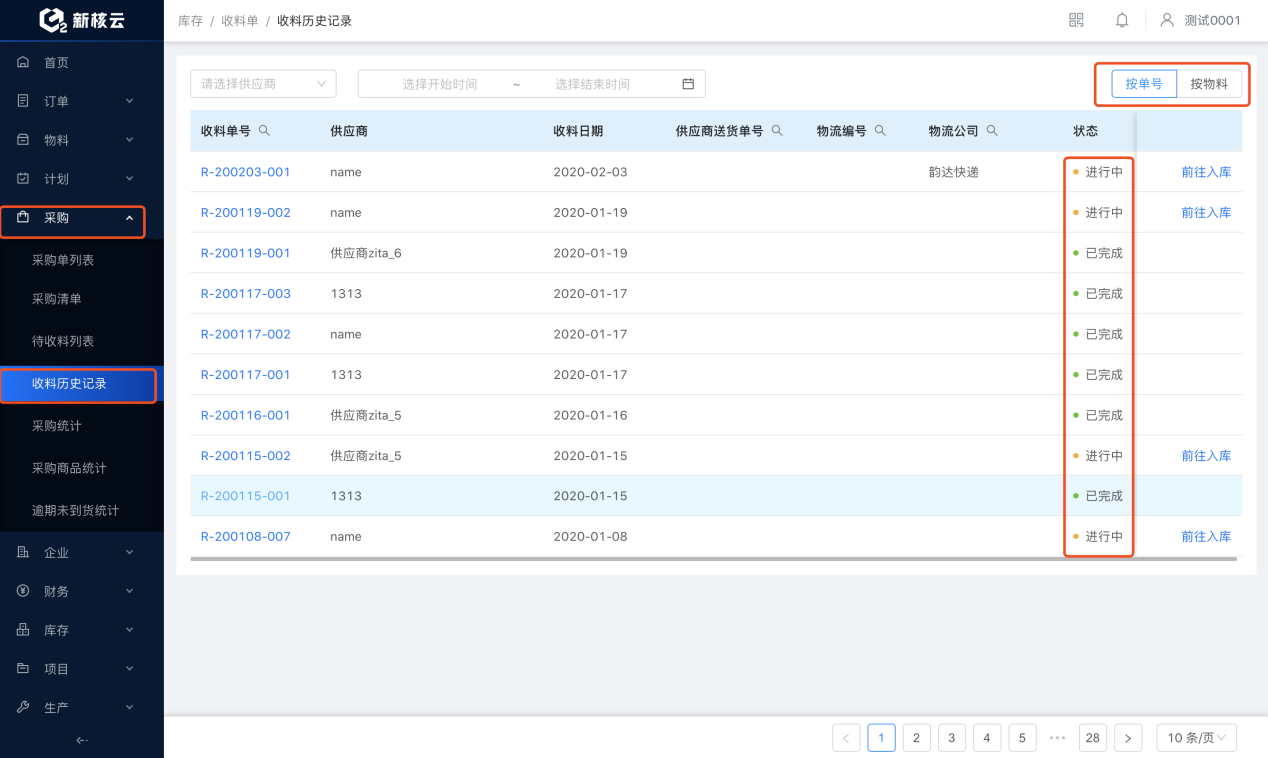The image size is (1268, 758).
Task: Open the notifications bell
Action: [1122, 20]
